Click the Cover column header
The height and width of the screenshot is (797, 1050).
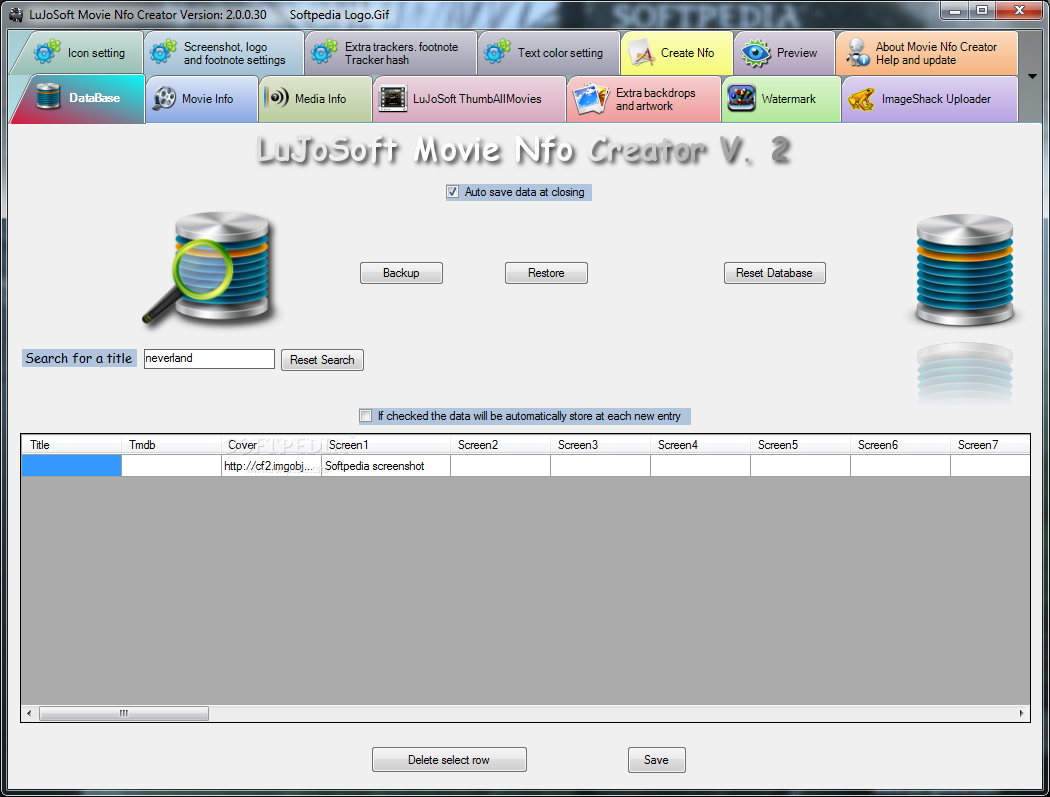(271, 445)
